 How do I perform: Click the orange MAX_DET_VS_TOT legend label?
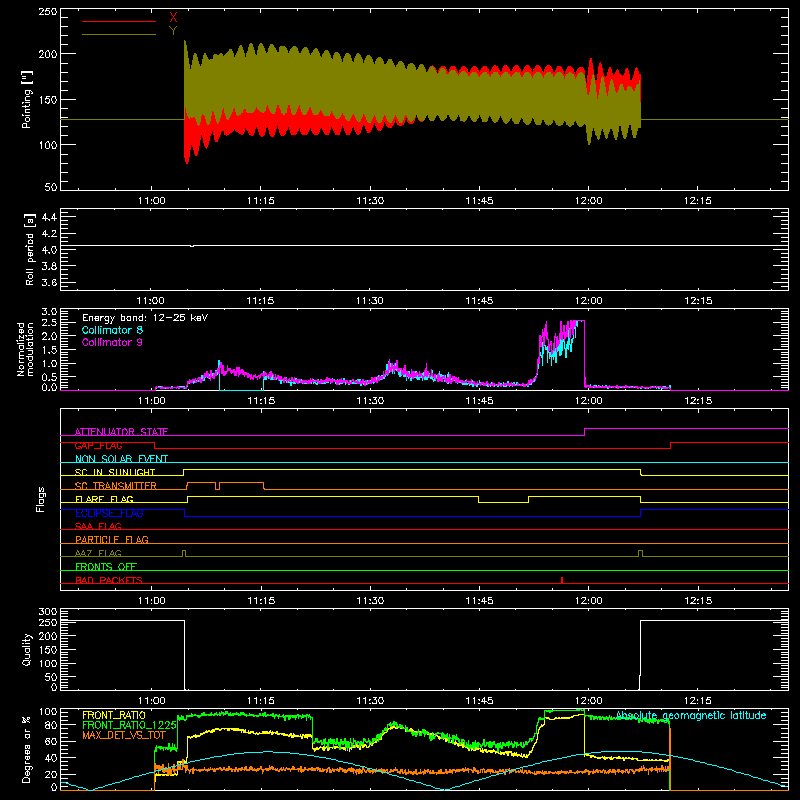[124, 735]
